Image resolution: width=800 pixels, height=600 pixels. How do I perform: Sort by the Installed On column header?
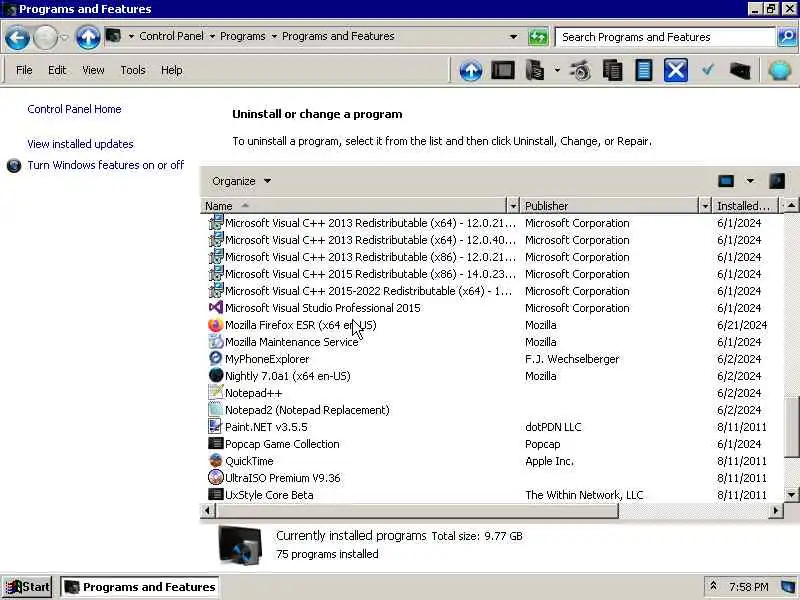point(745,206)
